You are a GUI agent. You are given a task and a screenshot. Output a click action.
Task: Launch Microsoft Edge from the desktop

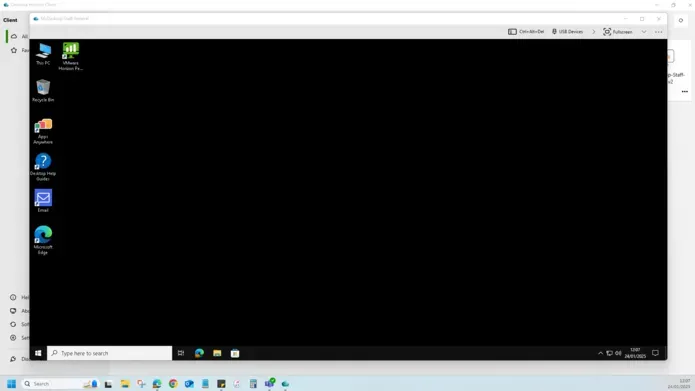pyautogui.click(x=43, y=240)
